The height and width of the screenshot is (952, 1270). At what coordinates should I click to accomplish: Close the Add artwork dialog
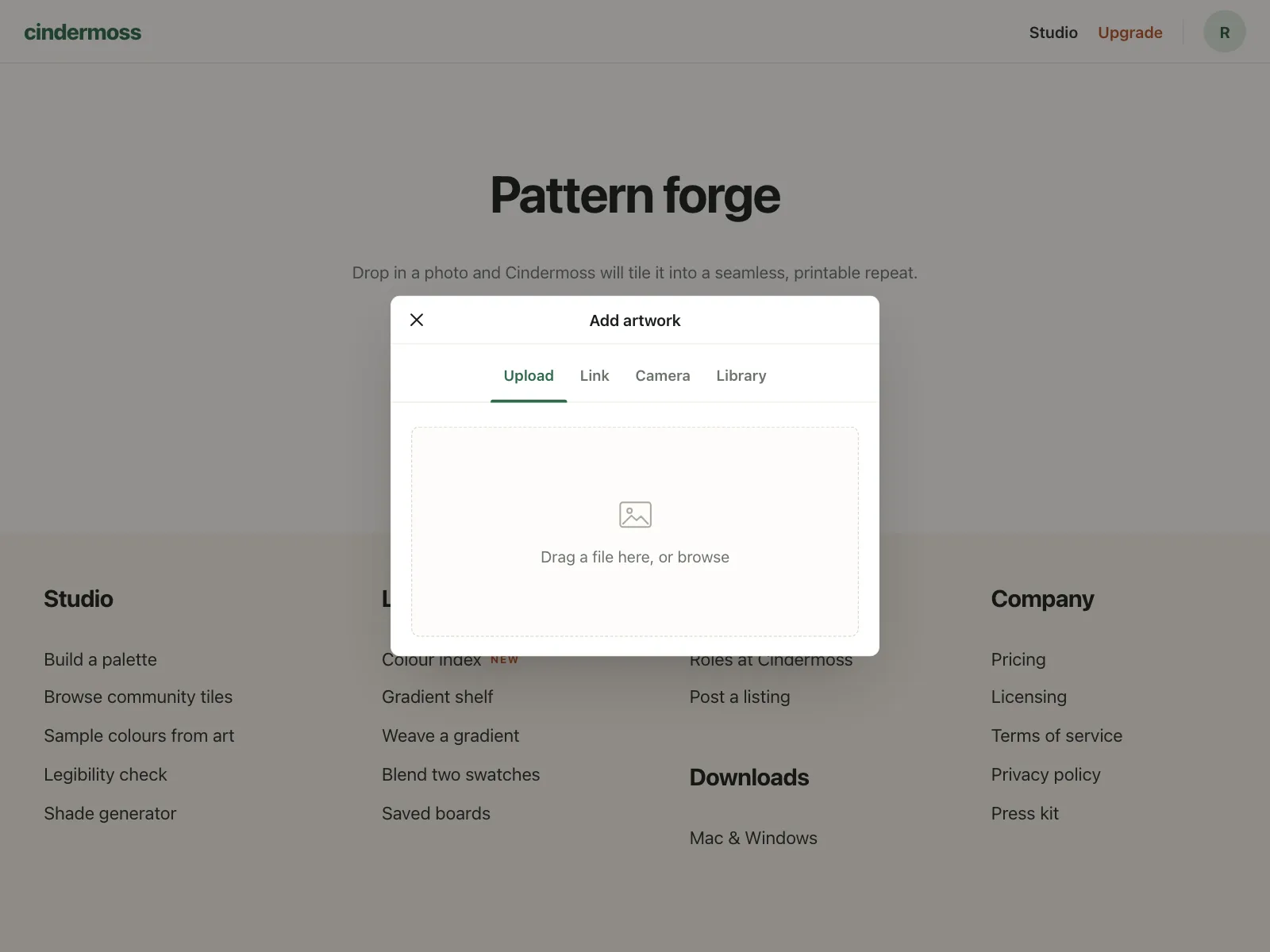[x=417, y=320]
